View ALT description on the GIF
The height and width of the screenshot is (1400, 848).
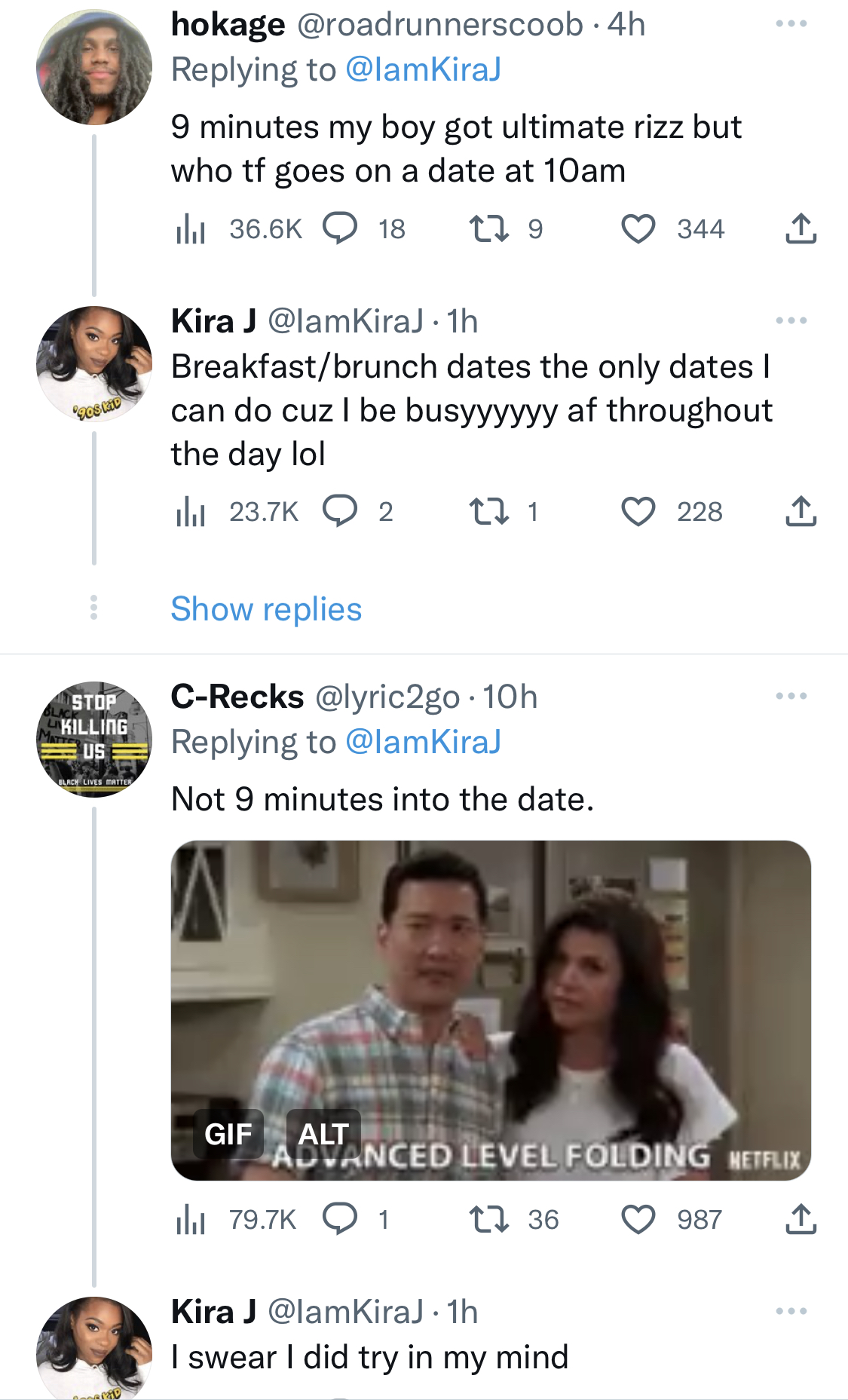click(x=323, y=1134)
